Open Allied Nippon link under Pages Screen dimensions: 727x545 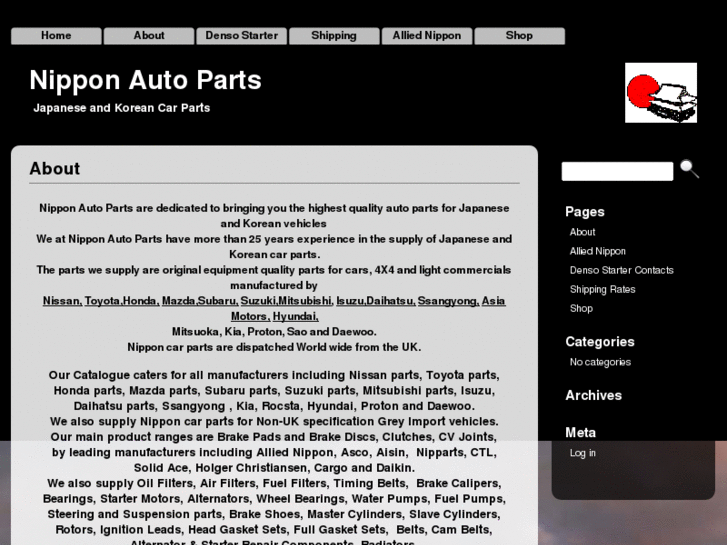[x=598, y=251]
